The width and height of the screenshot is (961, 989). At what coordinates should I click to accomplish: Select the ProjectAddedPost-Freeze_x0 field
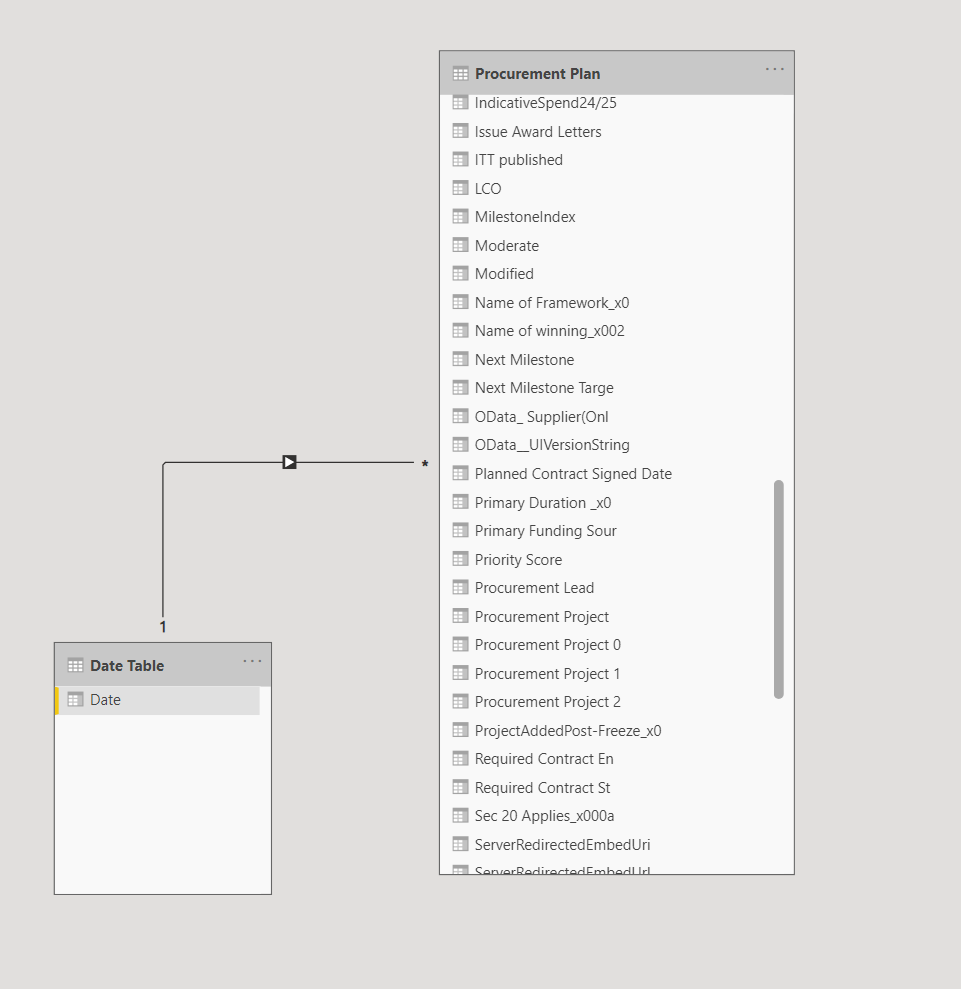(x=568, y=731)
